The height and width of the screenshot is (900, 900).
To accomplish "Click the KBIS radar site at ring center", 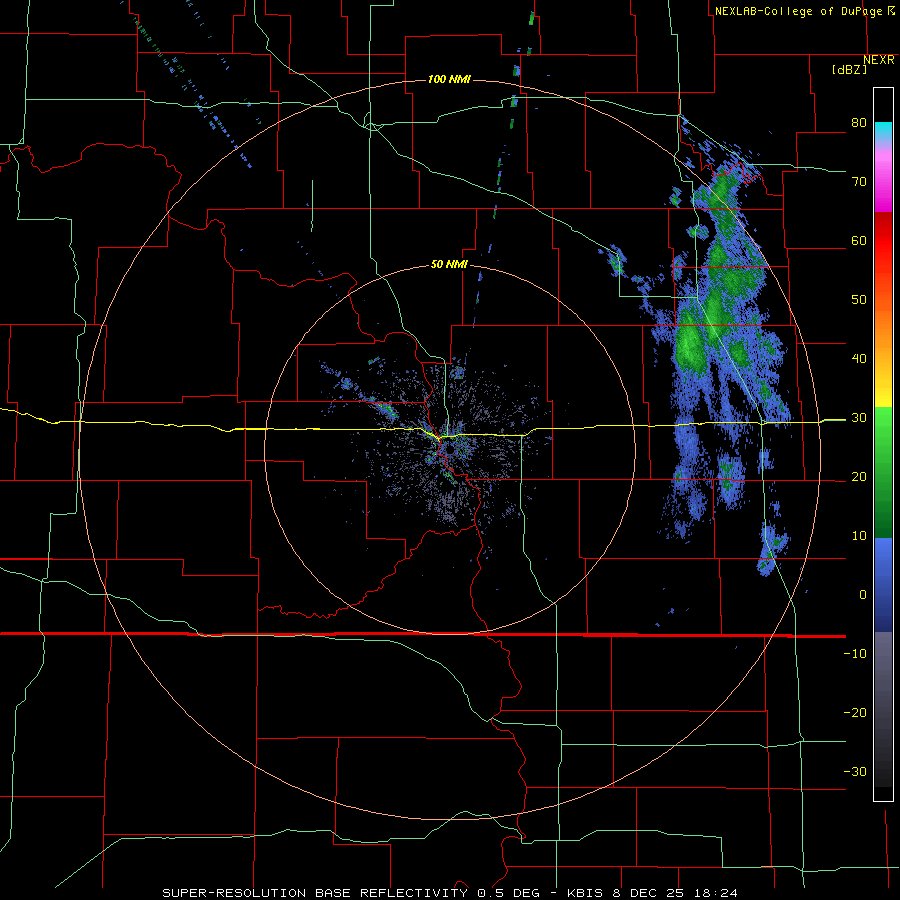I will tap(451, 450).
